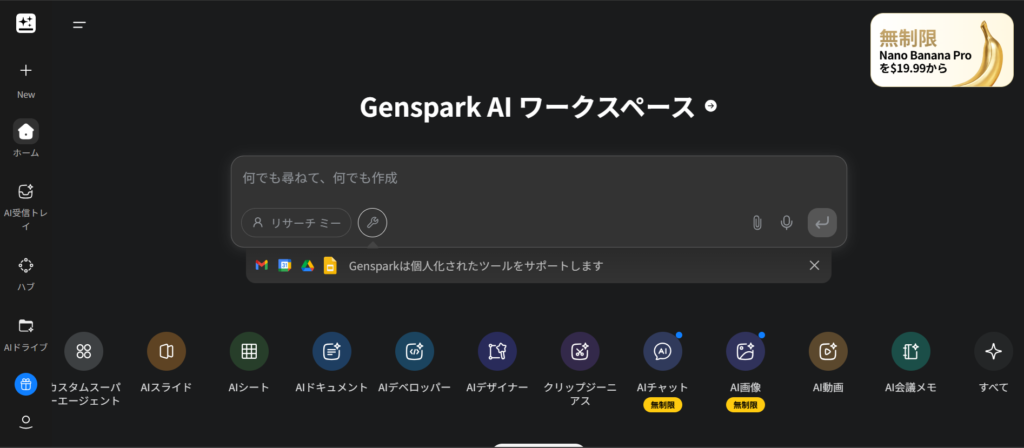Open the AIデザイナー agent

pyautogui.click(x=497, y=351)
